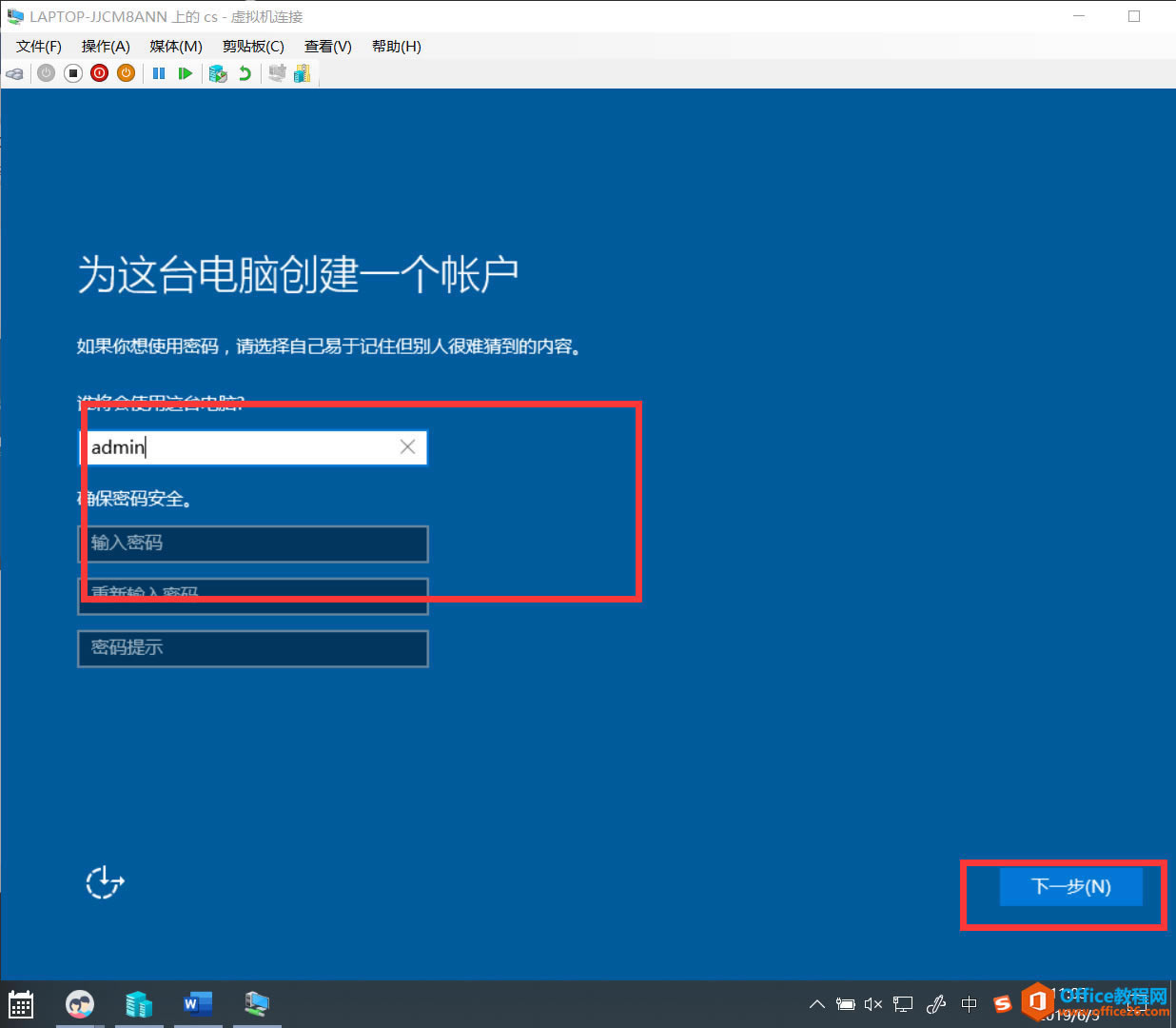This screenshot has height=1028, width=1176.
Task: Open the network tray icon
Action: point(903,1004)
